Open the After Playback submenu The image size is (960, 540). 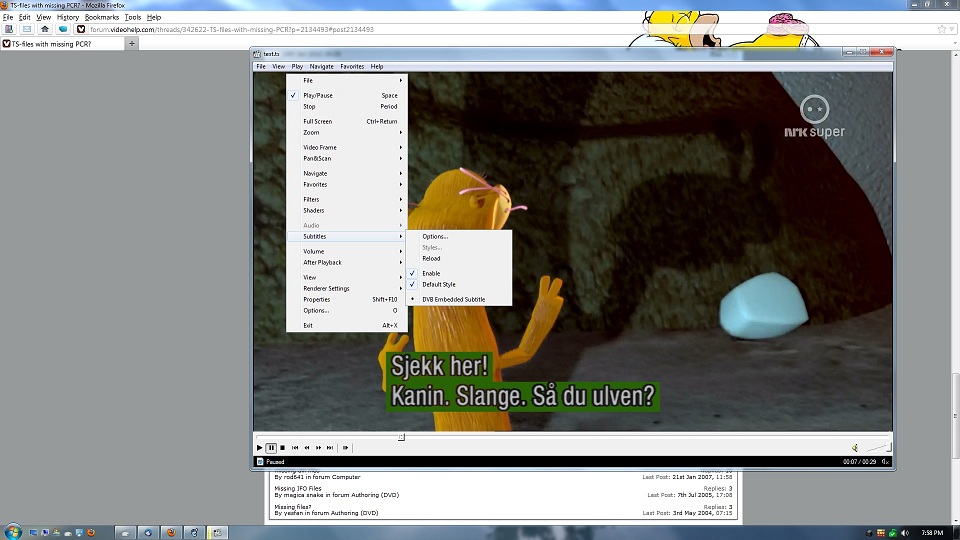pos(347,263)
